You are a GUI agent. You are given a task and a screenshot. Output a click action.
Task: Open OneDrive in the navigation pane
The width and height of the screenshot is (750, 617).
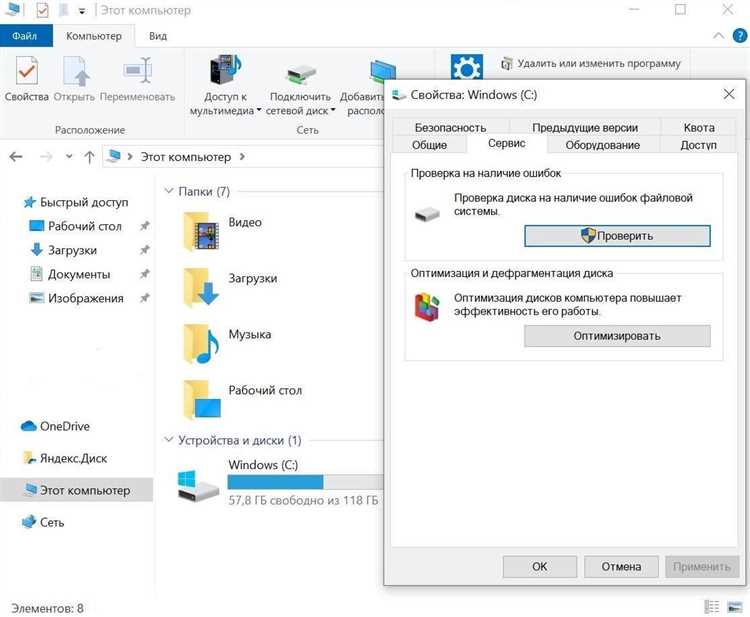tap(66, 426)
